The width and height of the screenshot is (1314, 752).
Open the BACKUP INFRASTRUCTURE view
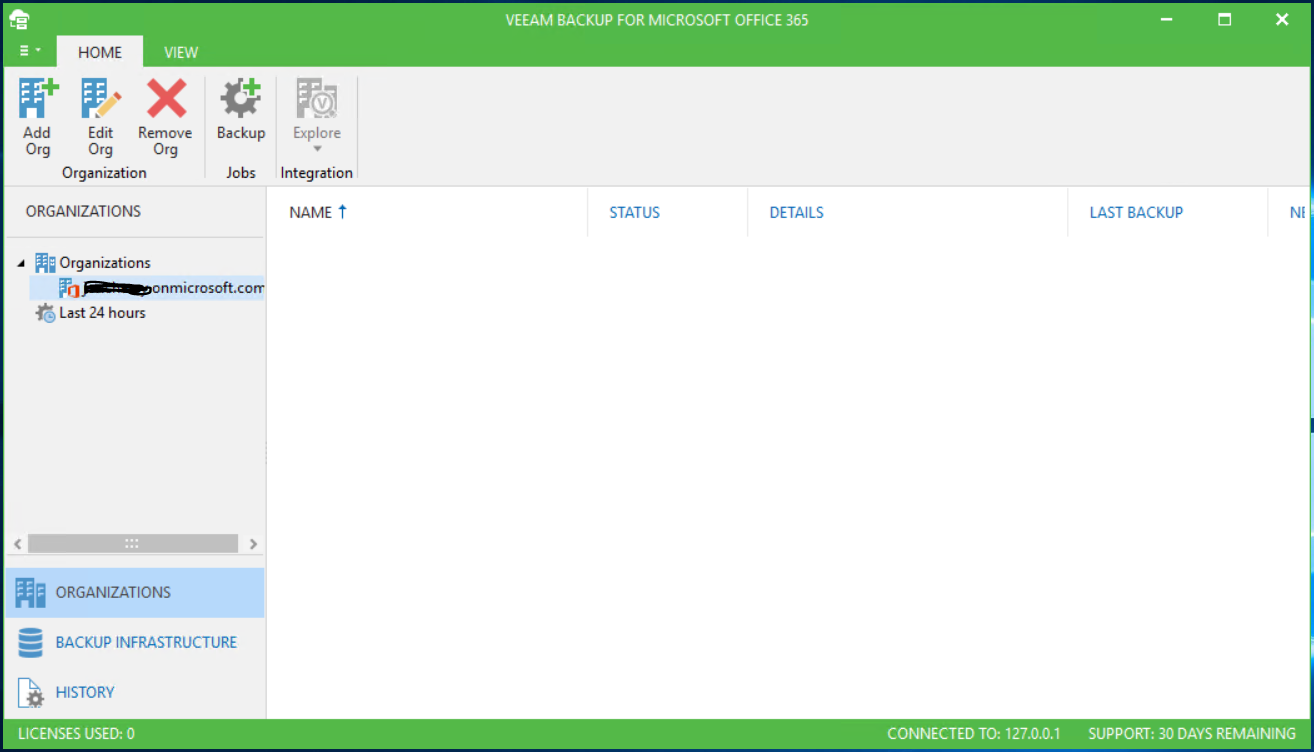click(134, 642)
